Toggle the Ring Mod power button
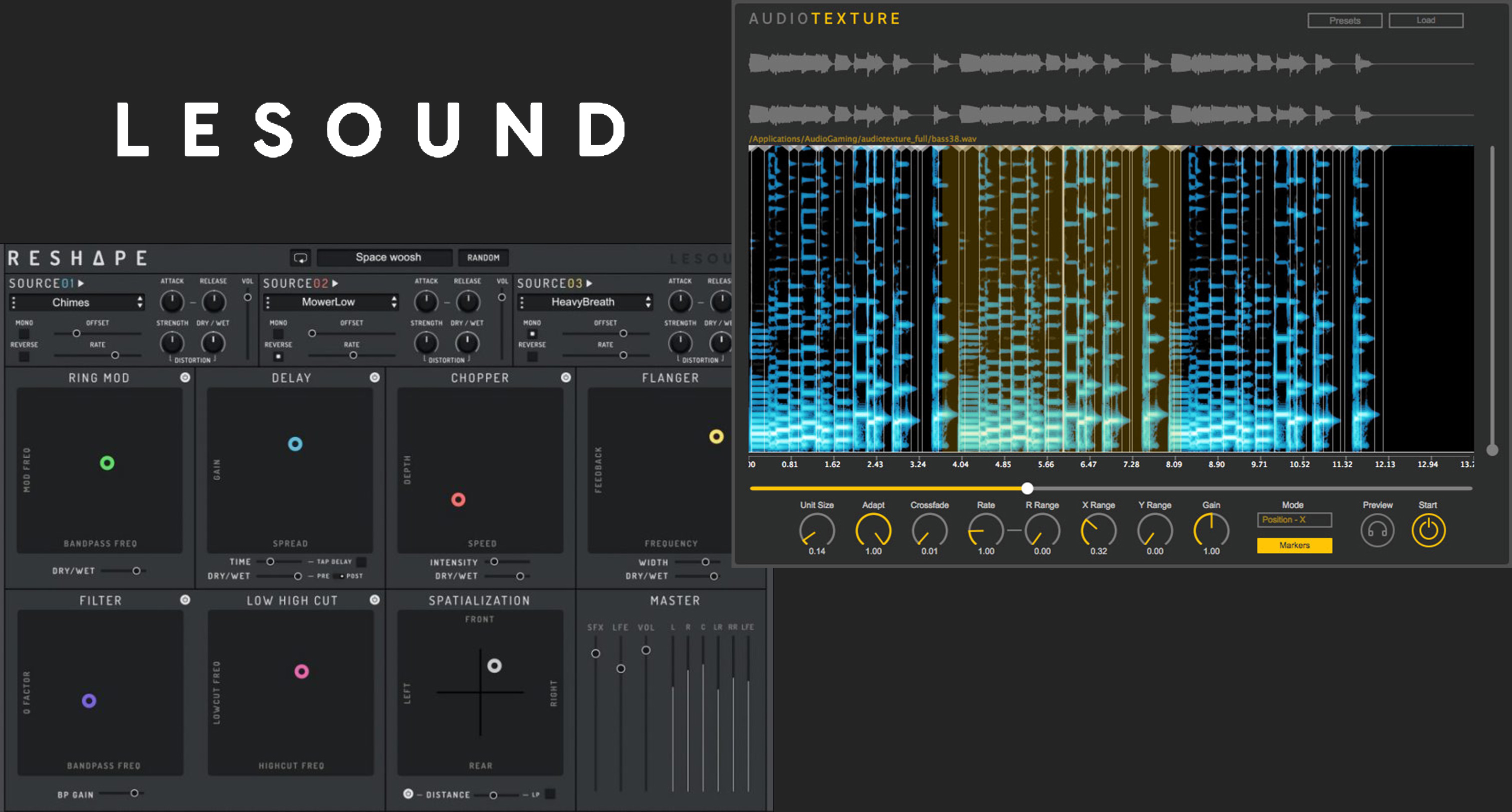 click(x=185, y=378)
